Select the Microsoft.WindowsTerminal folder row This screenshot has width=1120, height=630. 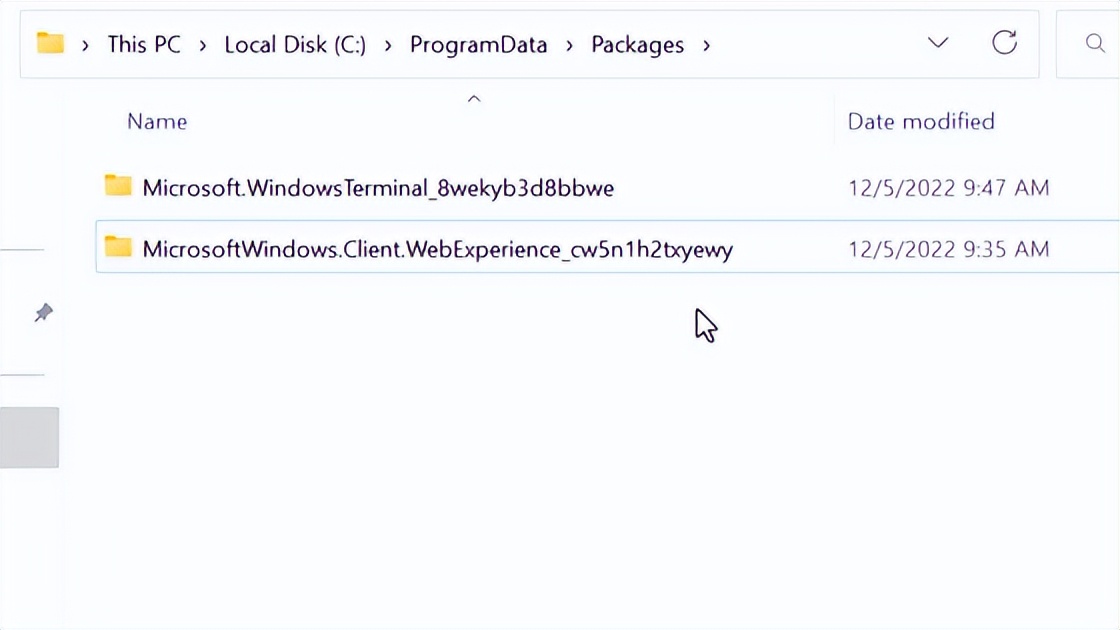(x=380, y=187)
